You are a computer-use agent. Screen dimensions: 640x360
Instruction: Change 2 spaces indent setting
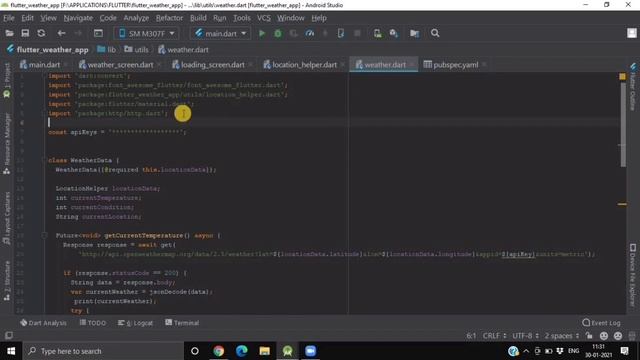coord(562,336)
